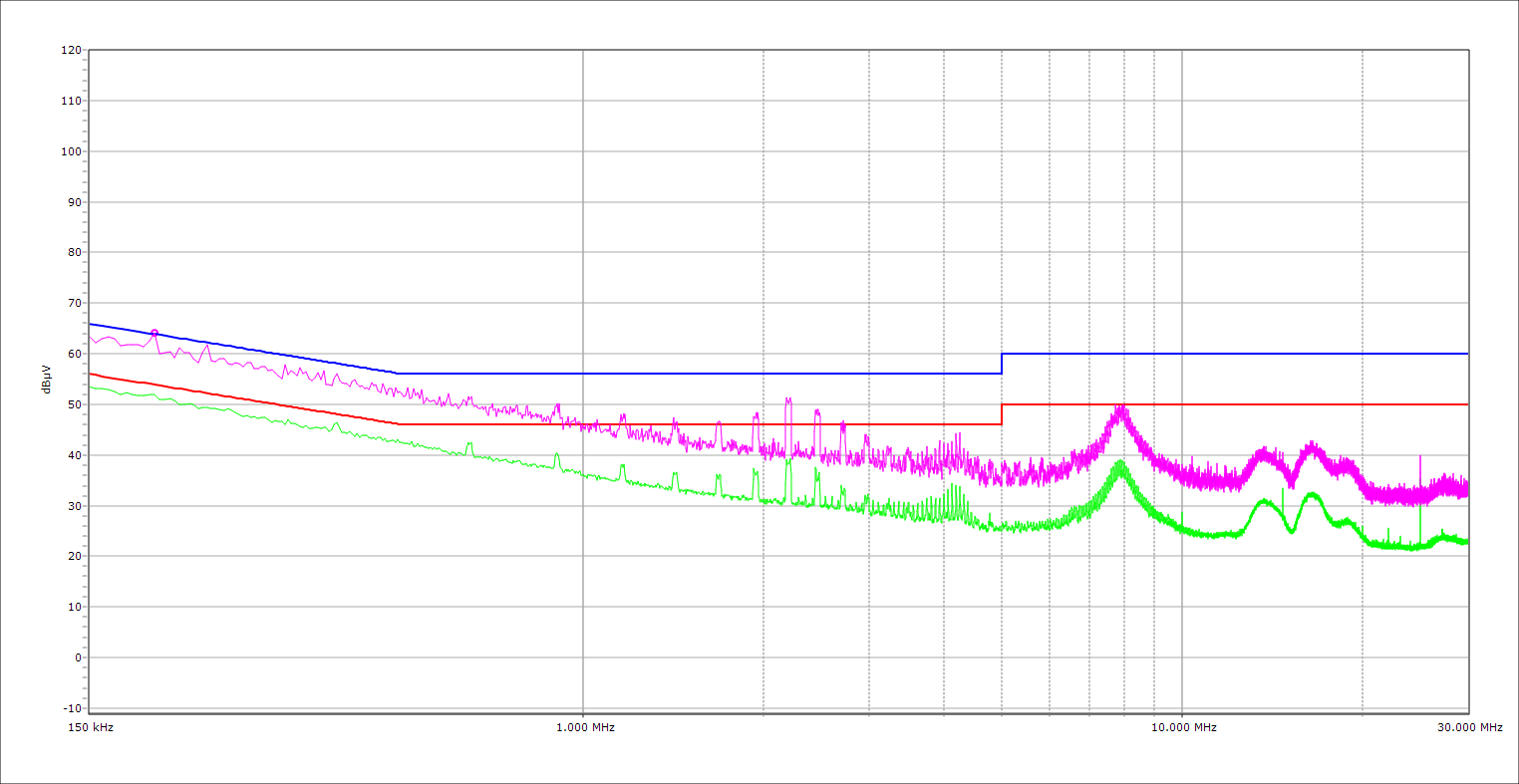This screenshot has width=1519, height=784.
Task: Click the 150 kHz x-axis start label
Action: pyautogui.click(x=92, y=728)
